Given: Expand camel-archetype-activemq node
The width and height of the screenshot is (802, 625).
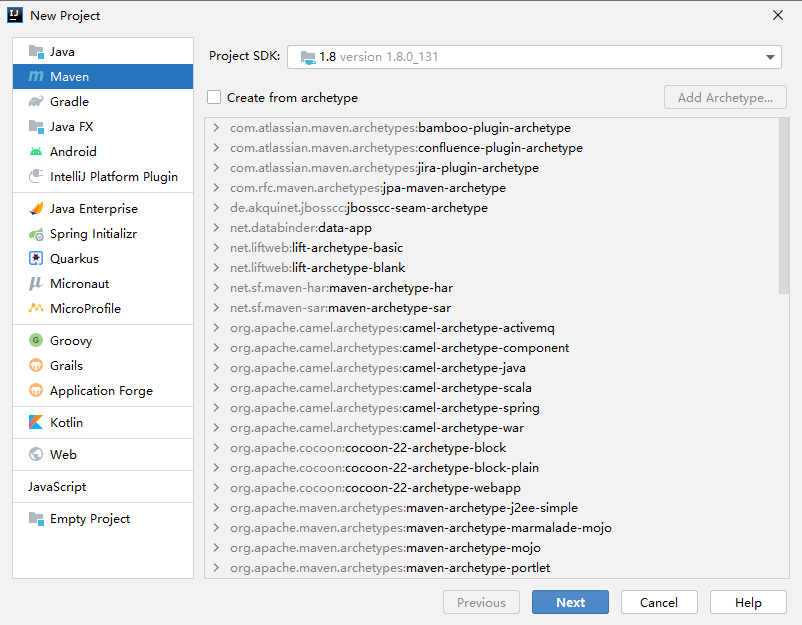Looking at the screenshot, I should 216,327.
